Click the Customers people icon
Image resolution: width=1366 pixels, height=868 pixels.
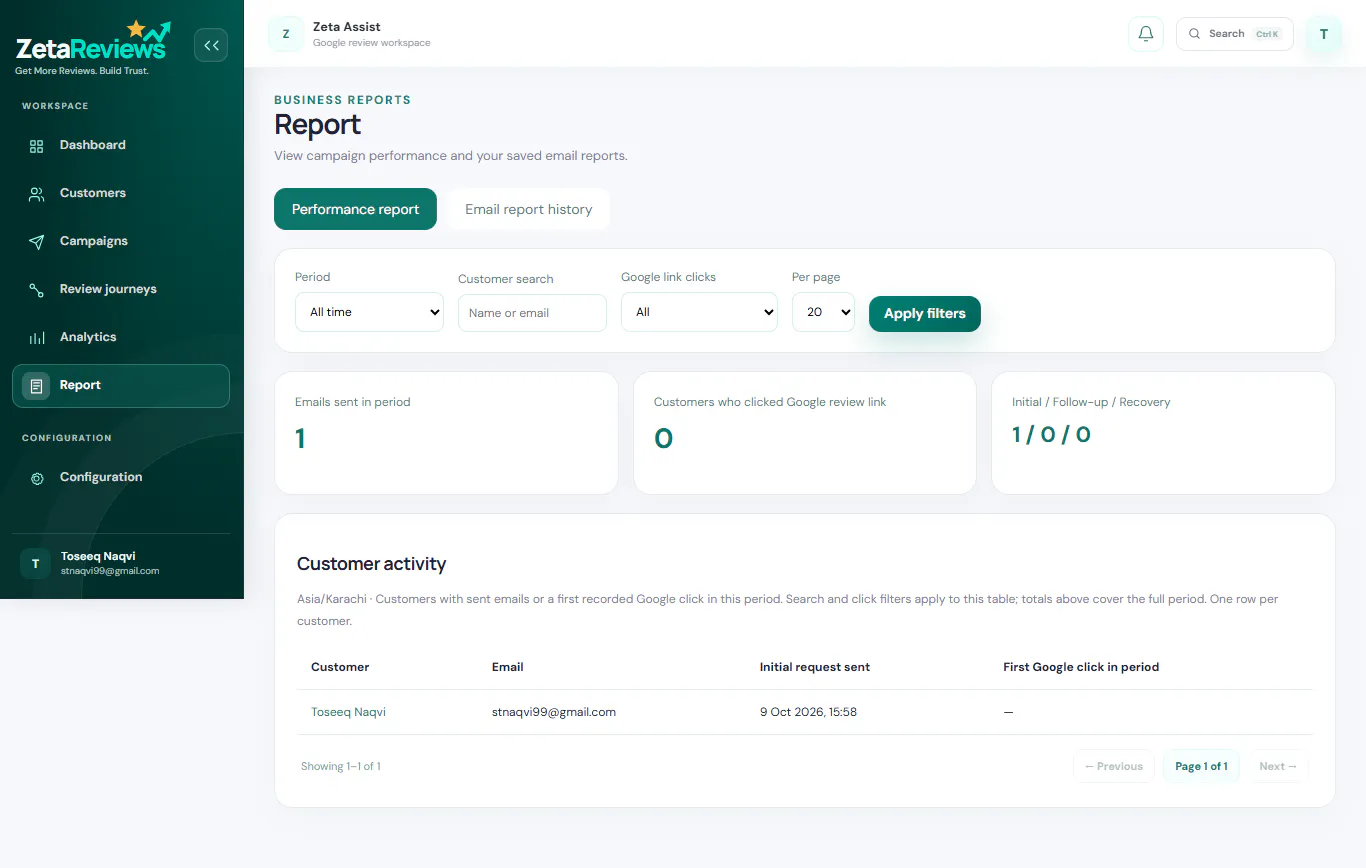pos(37,194)
